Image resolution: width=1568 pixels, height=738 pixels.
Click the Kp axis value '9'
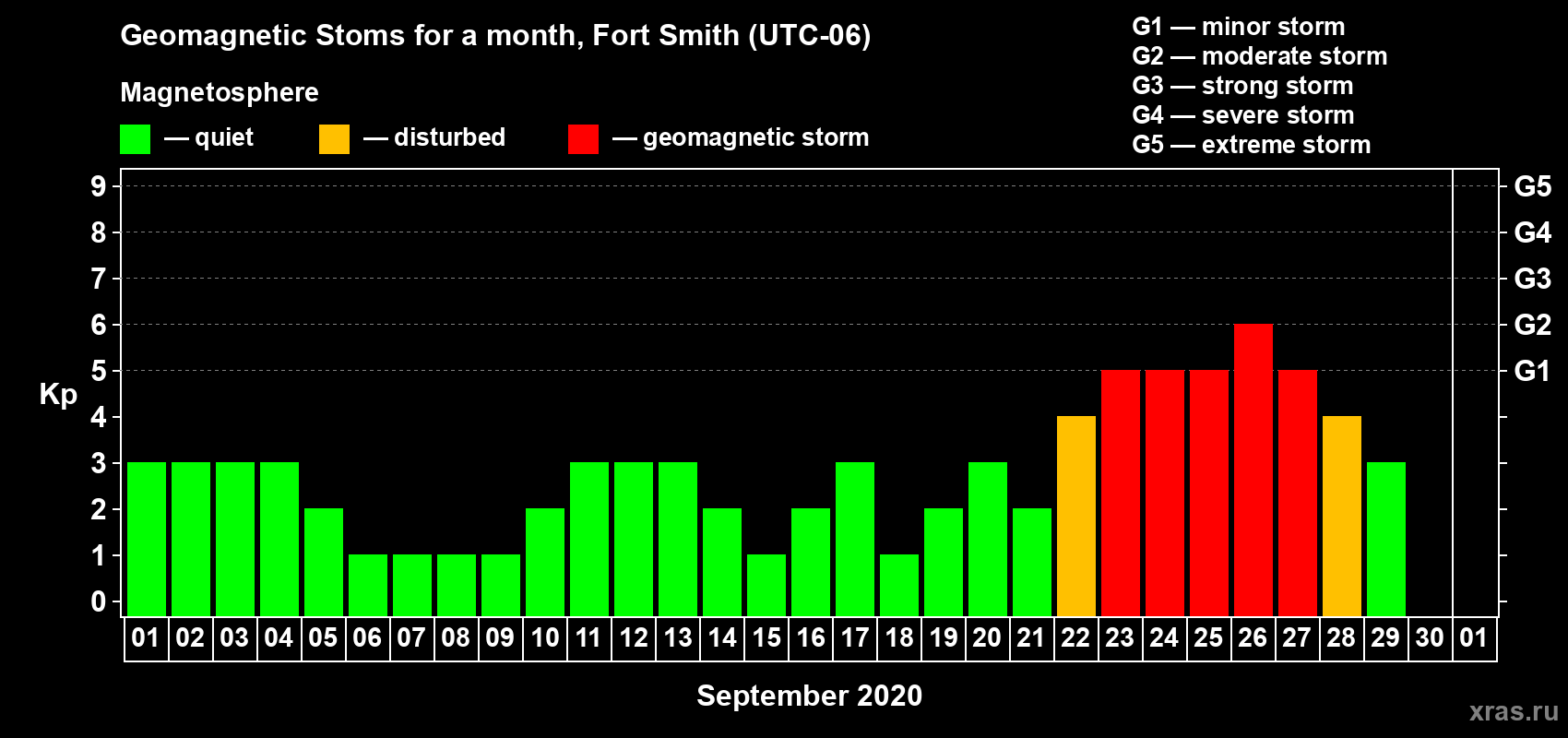pos(99,186)
